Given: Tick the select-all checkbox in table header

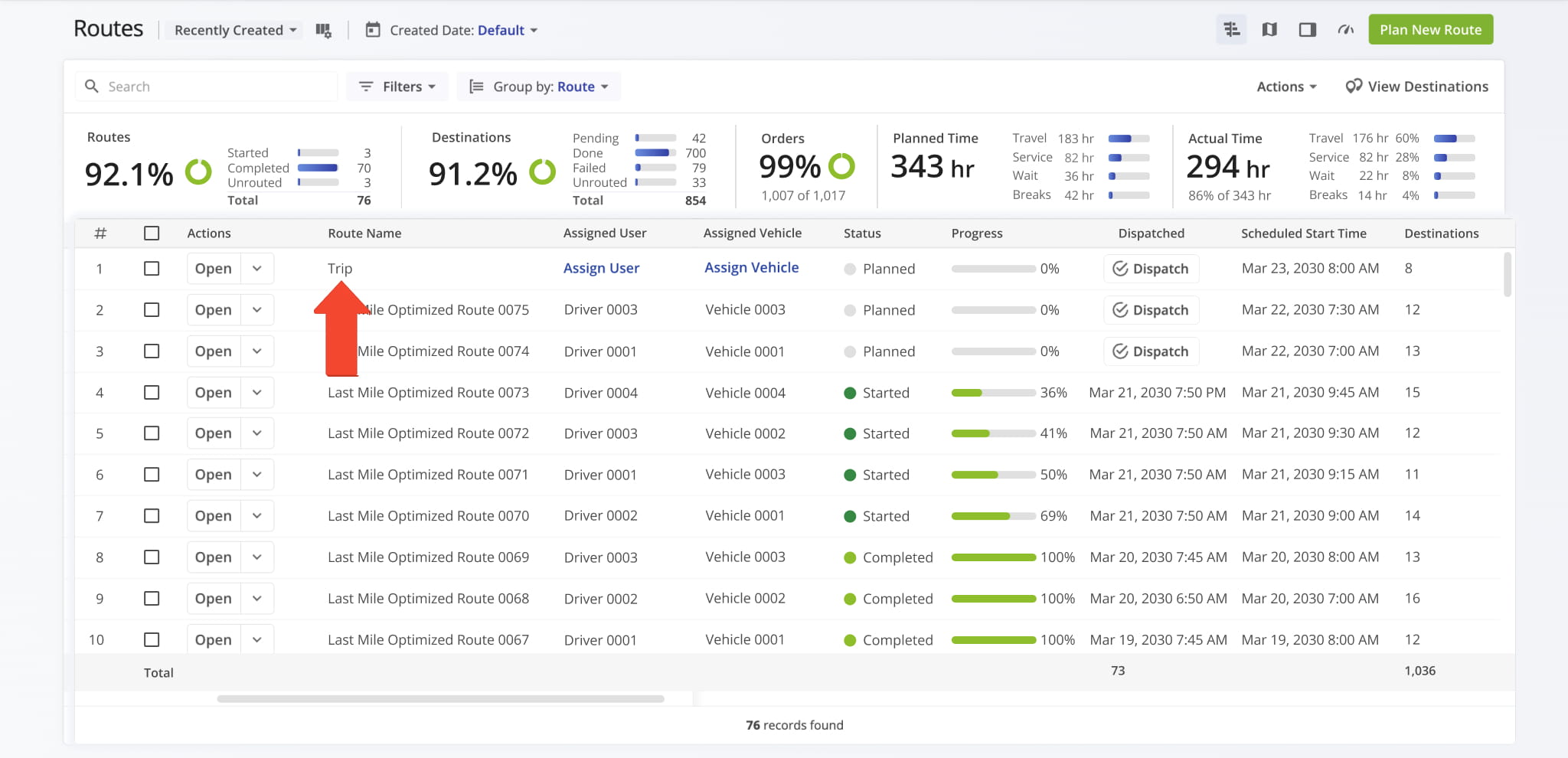Looking at the screenshot, I should click(152, 234).
